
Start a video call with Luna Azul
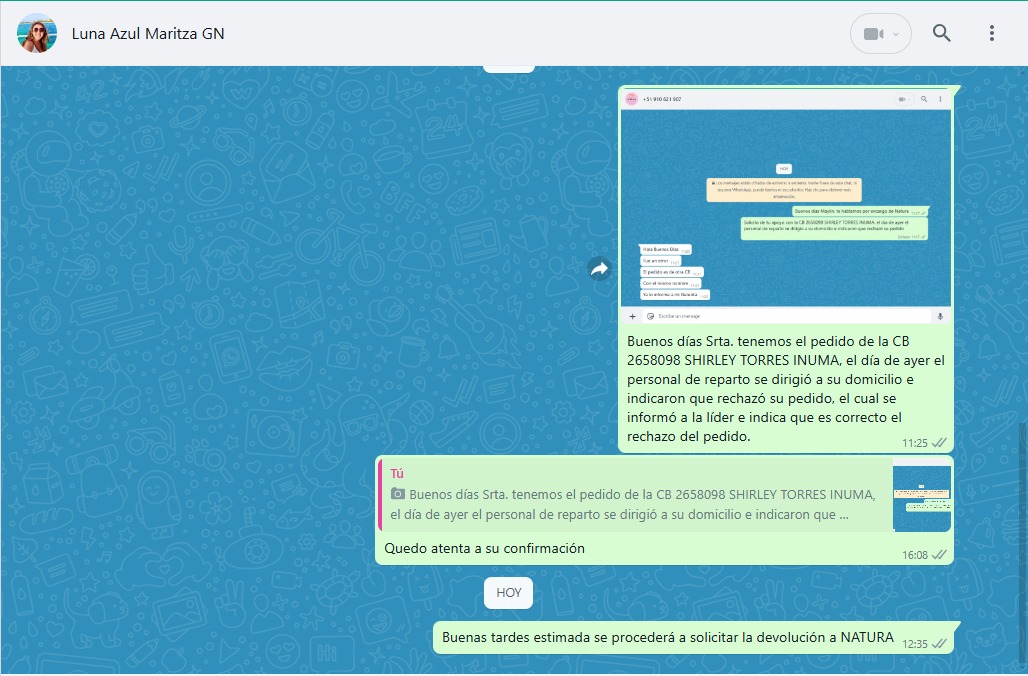873,34
